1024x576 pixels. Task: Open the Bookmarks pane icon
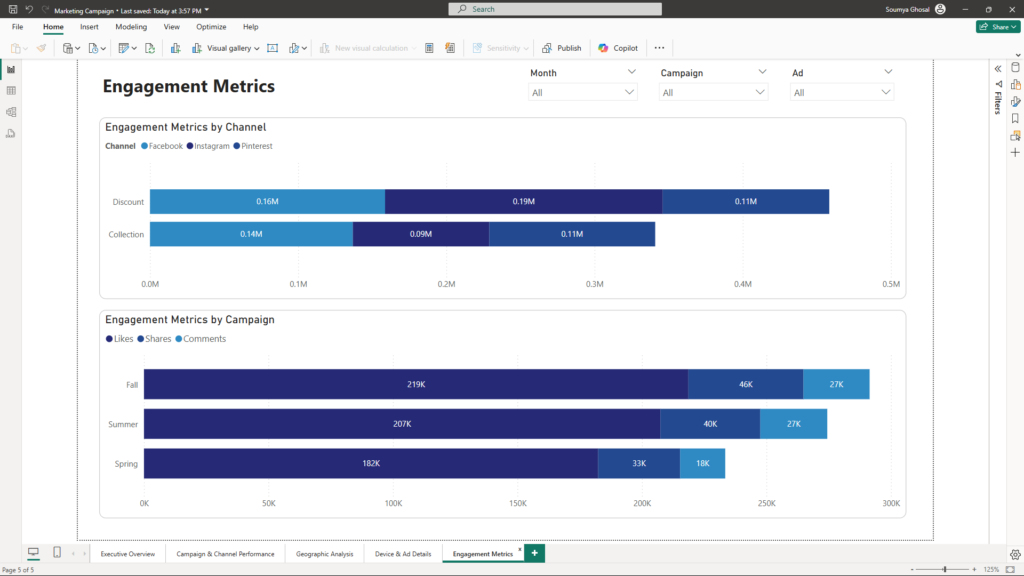[x=1015, y=118]
